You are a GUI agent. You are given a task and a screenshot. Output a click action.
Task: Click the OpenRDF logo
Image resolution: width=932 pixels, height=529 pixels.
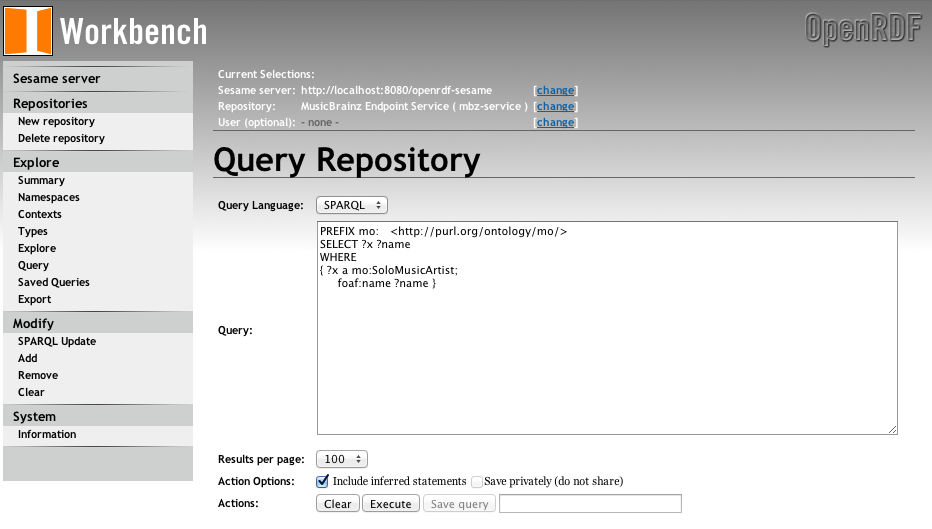[863, 29]
